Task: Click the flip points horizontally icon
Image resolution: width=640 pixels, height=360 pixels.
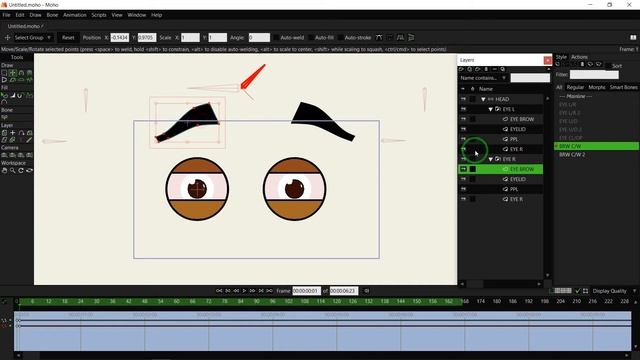Action: [x=400, y=38]
